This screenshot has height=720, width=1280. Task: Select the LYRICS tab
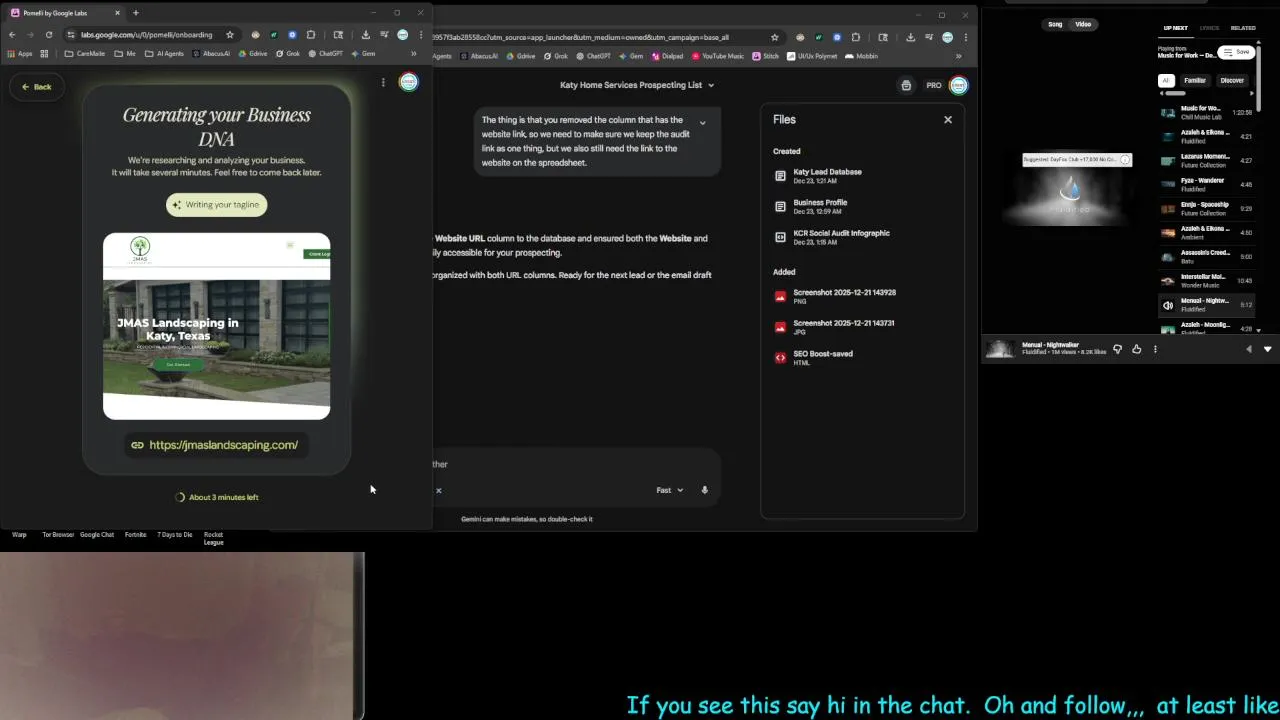[1209, 28]
